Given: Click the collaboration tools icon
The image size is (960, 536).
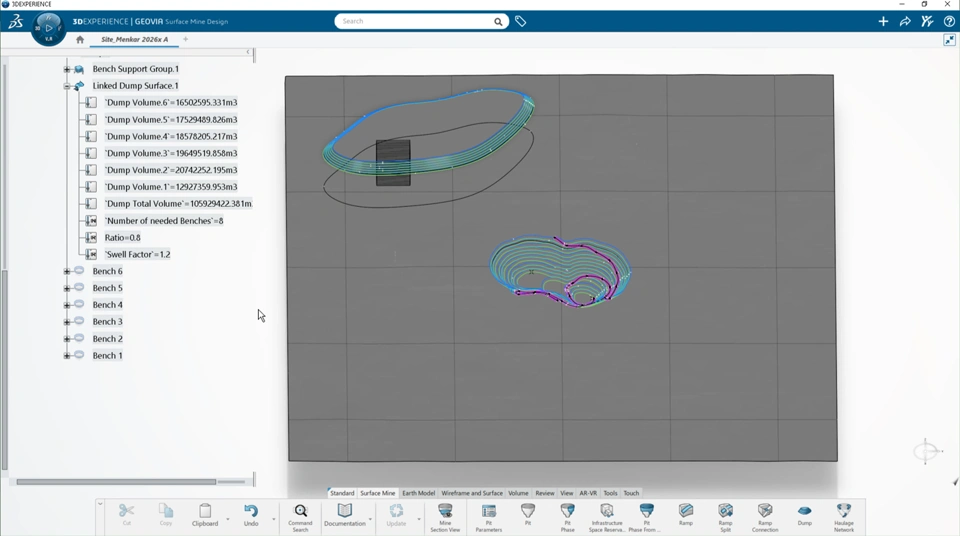Looking at the screenshot, I should (927, 21).
